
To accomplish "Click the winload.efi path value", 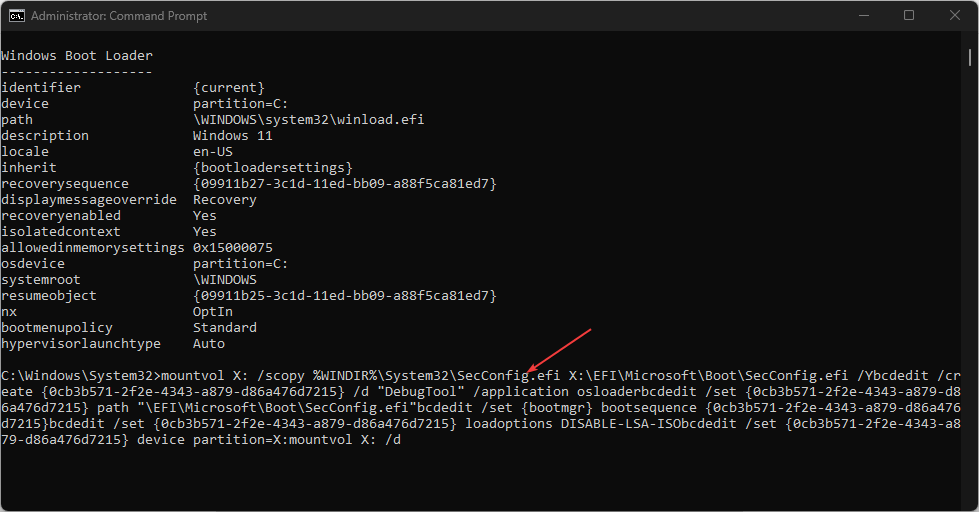I will (308, 119).
